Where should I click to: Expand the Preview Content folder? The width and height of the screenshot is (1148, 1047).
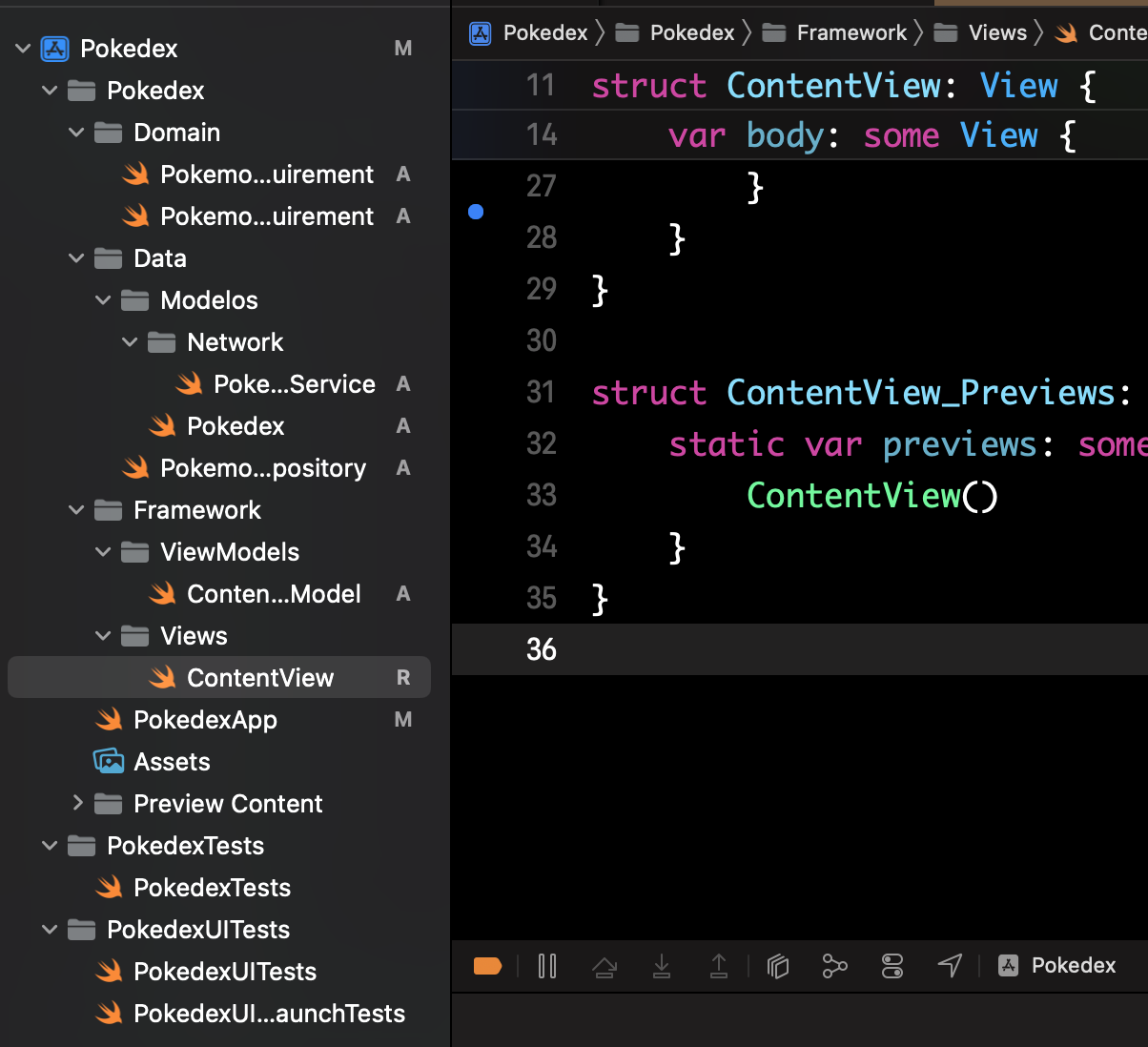(x=77, y=804)
